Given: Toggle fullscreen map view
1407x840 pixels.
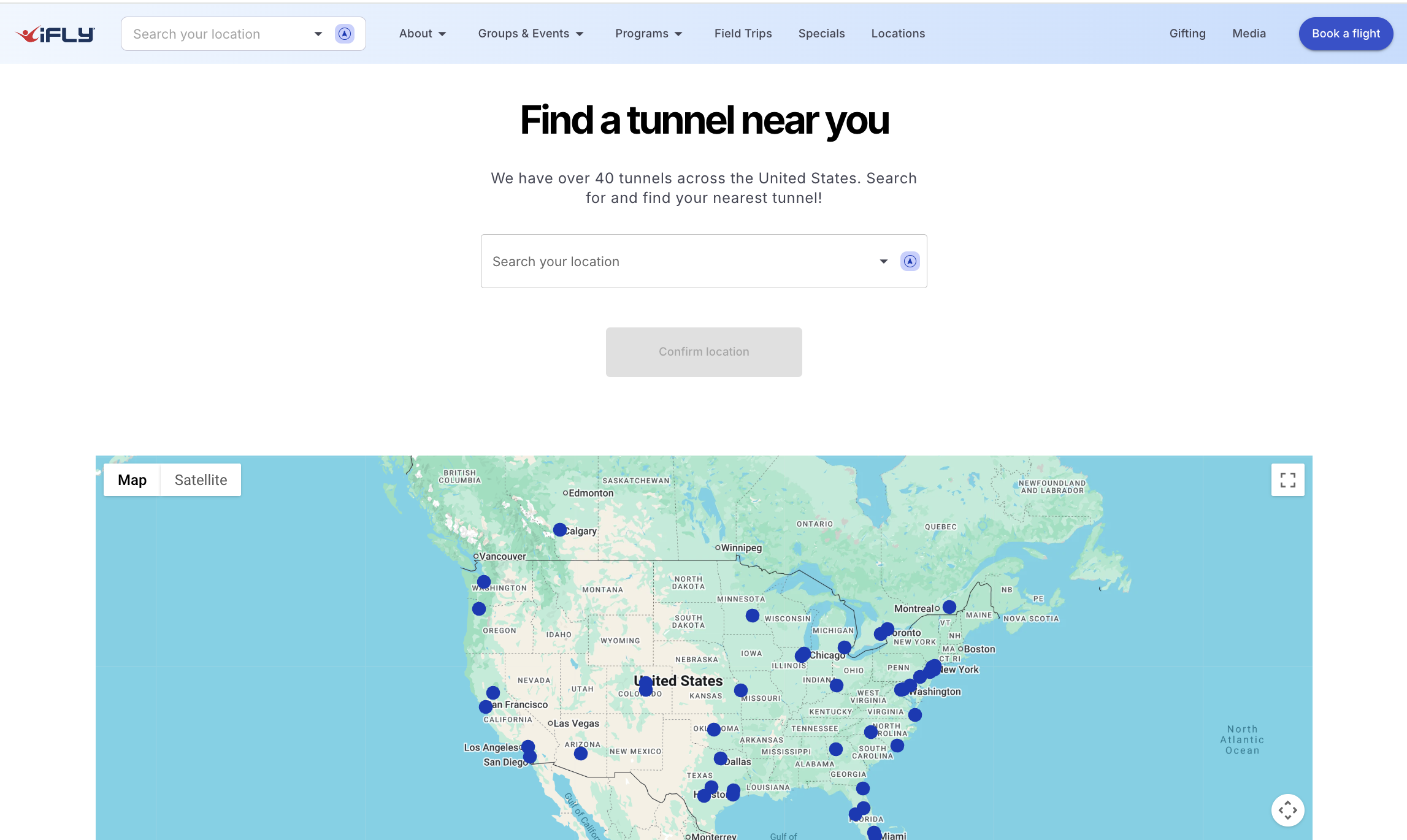Looking at the screenshot, I should pos(1287,479).
